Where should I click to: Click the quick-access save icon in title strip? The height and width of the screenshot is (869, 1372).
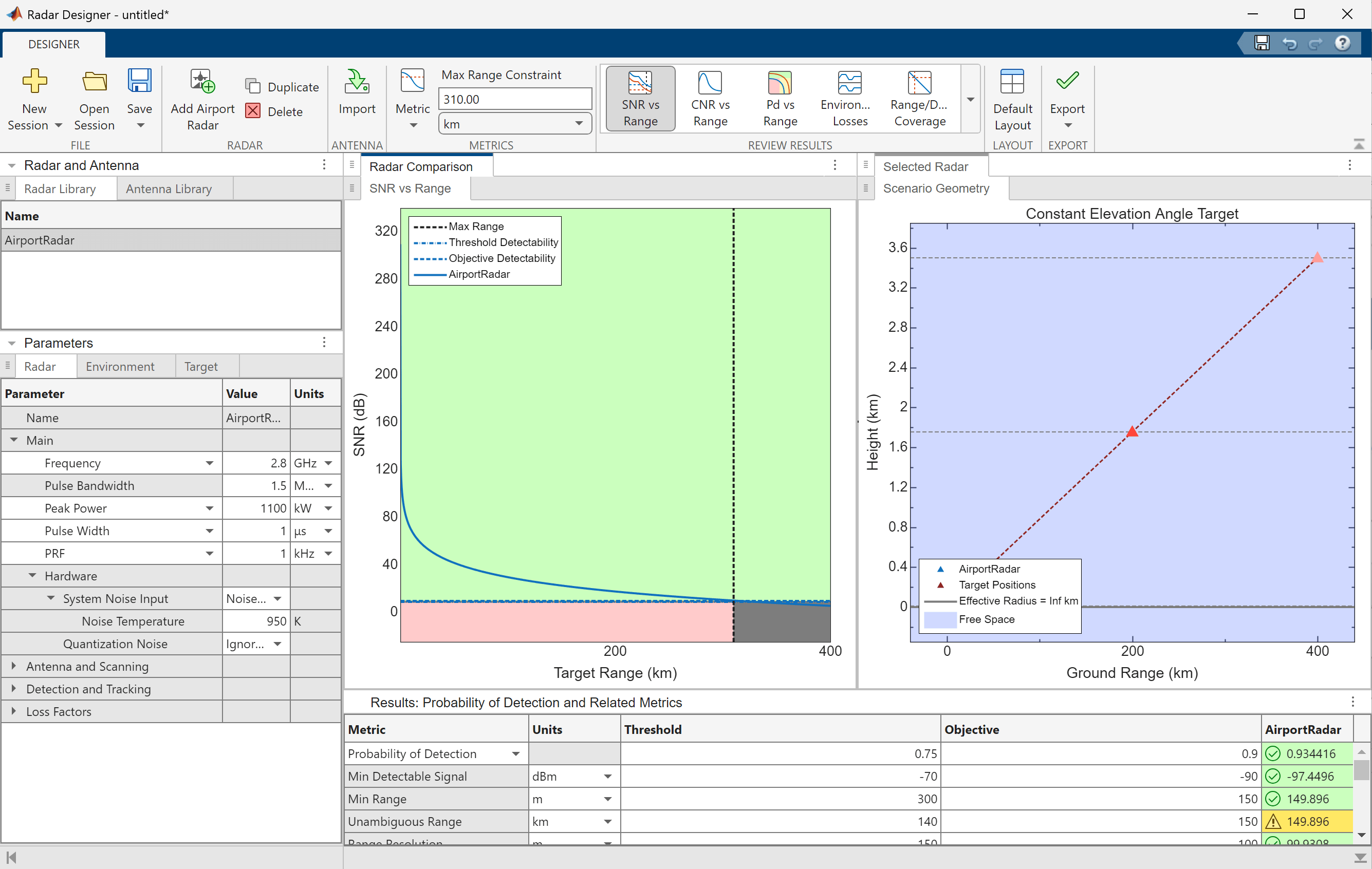tap(1262, 43)
